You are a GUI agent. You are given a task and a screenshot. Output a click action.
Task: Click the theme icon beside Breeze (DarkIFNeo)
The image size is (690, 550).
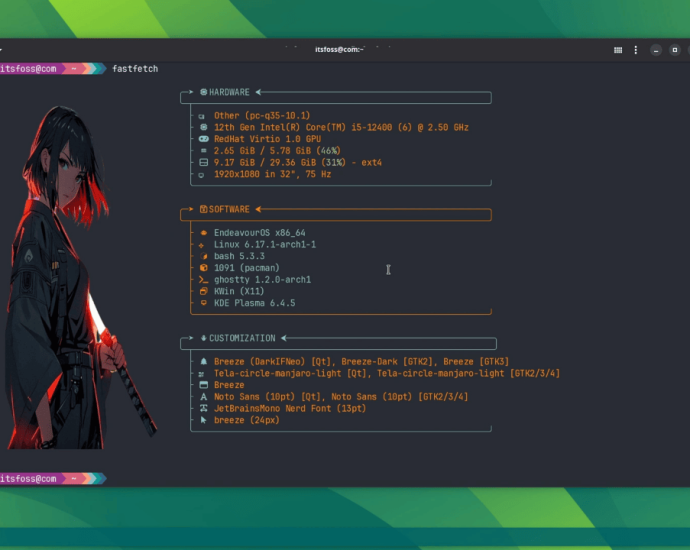[x=203, y=361]
